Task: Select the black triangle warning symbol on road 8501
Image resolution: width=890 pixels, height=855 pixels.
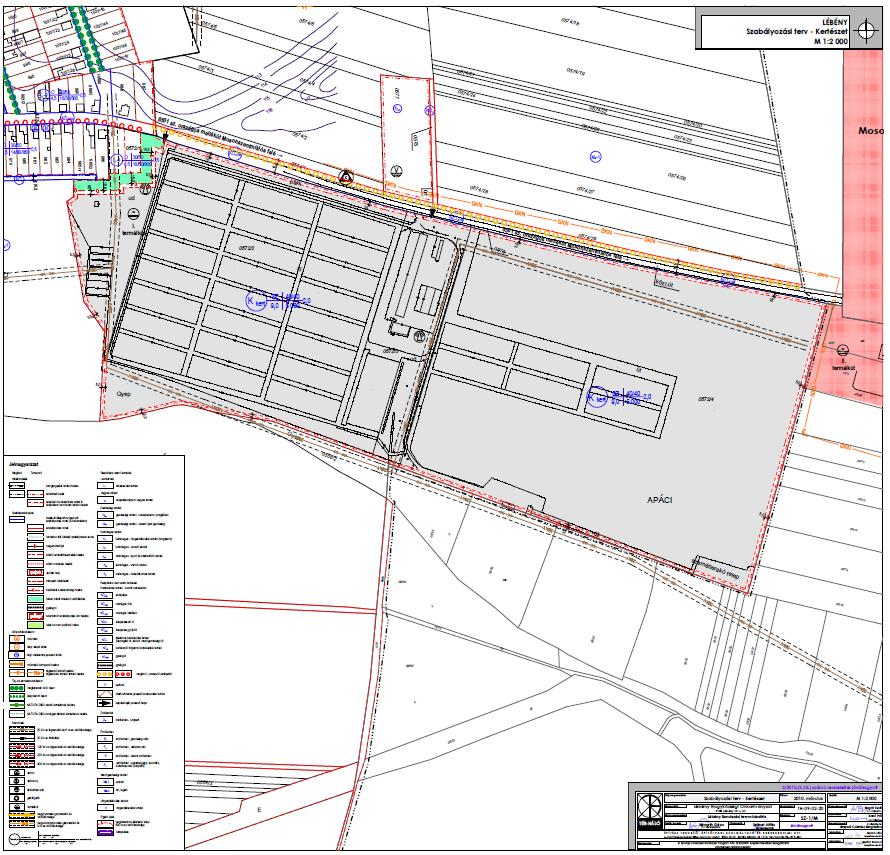Action: [x=345, y=177]
